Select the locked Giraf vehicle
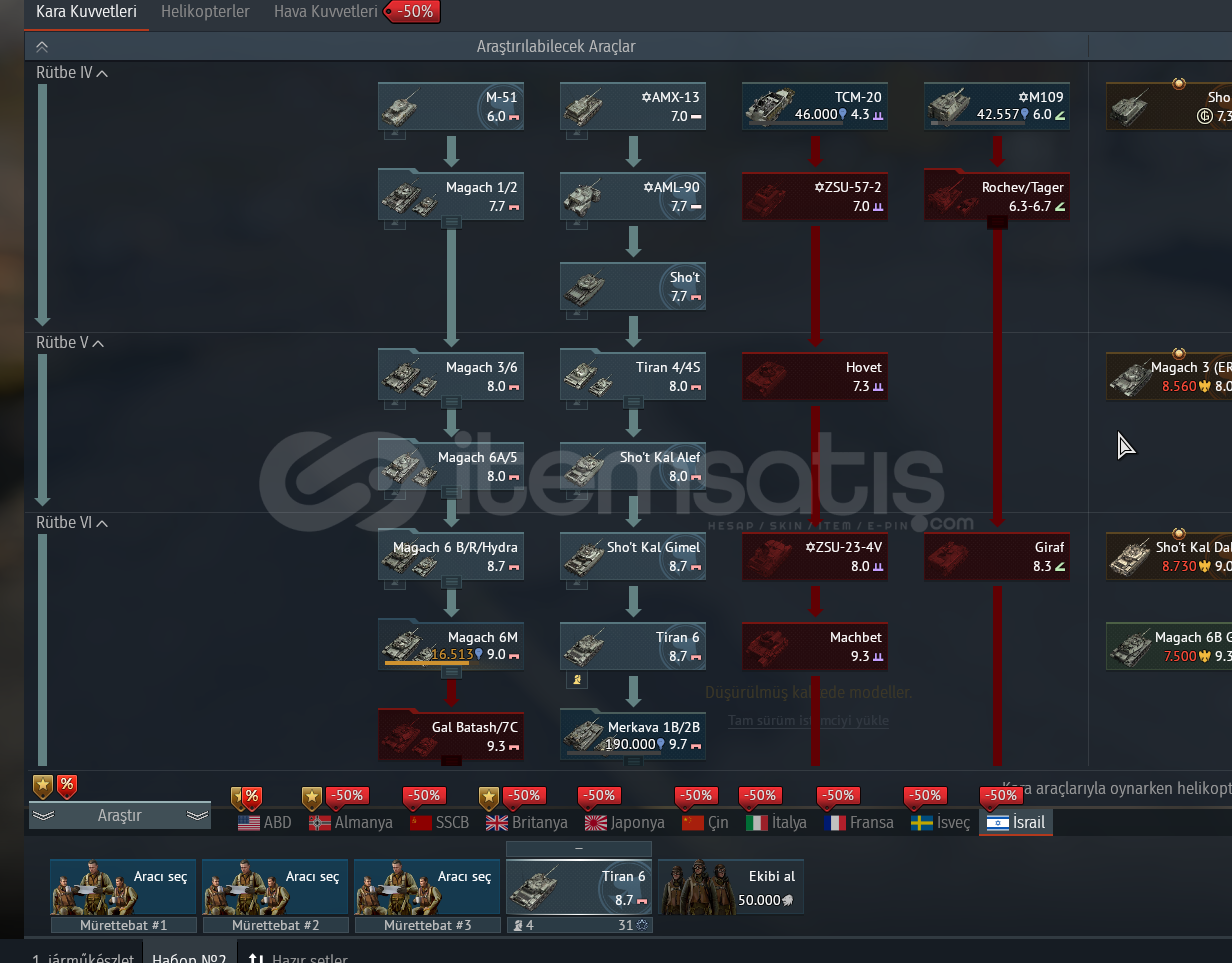Screen dimensions: 1232x963 [996, 556]
